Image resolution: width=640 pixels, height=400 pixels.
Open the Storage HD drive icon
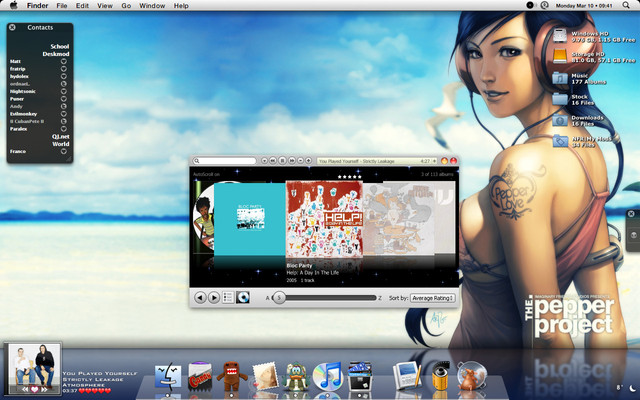coord(560,56)
